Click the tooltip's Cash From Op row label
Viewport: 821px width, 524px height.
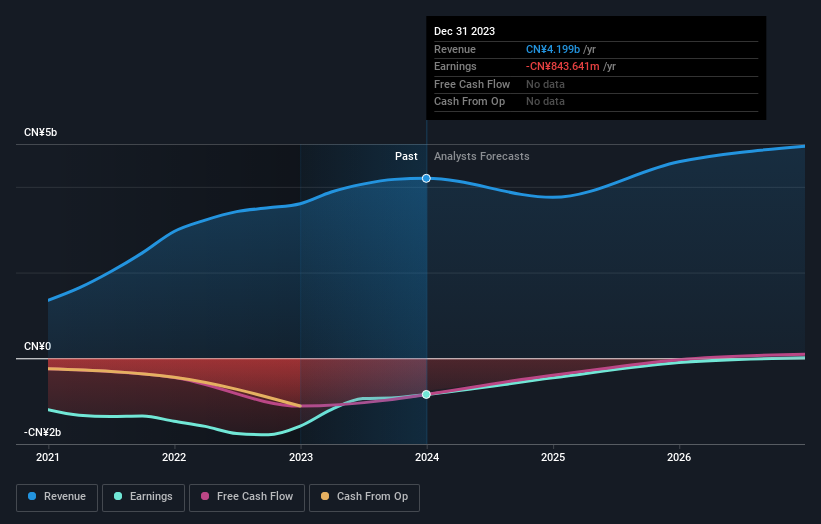coord(470,102)
